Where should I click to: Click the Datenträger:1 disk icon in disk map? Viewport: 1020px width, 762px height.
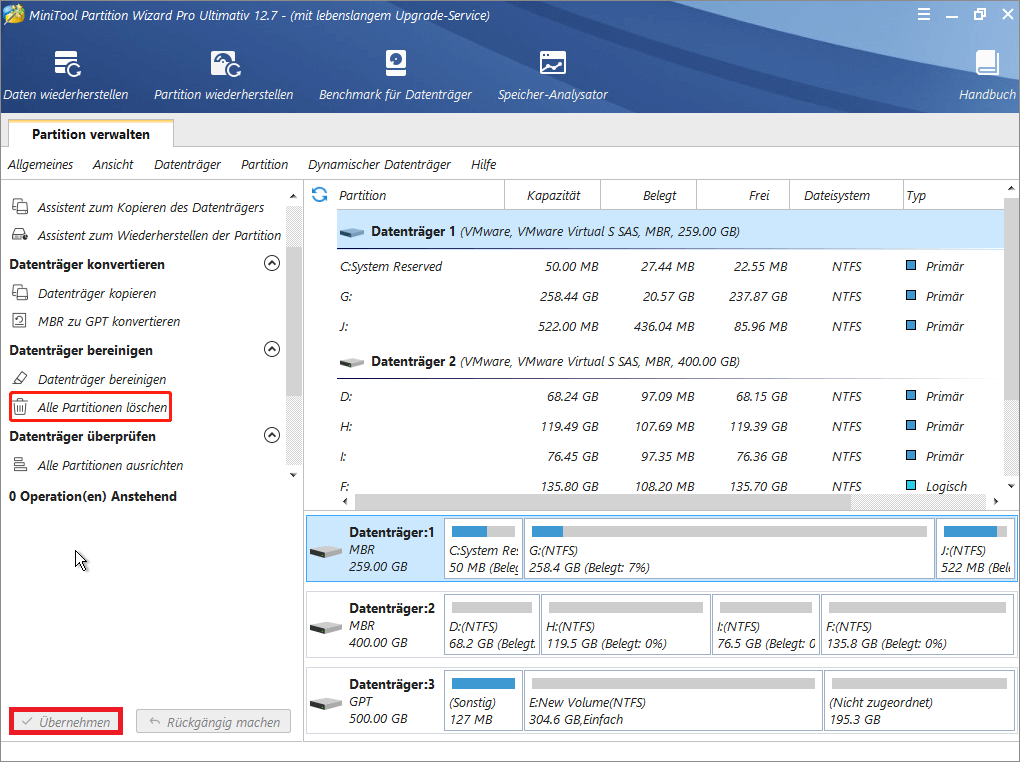click(x=326, y=552)
